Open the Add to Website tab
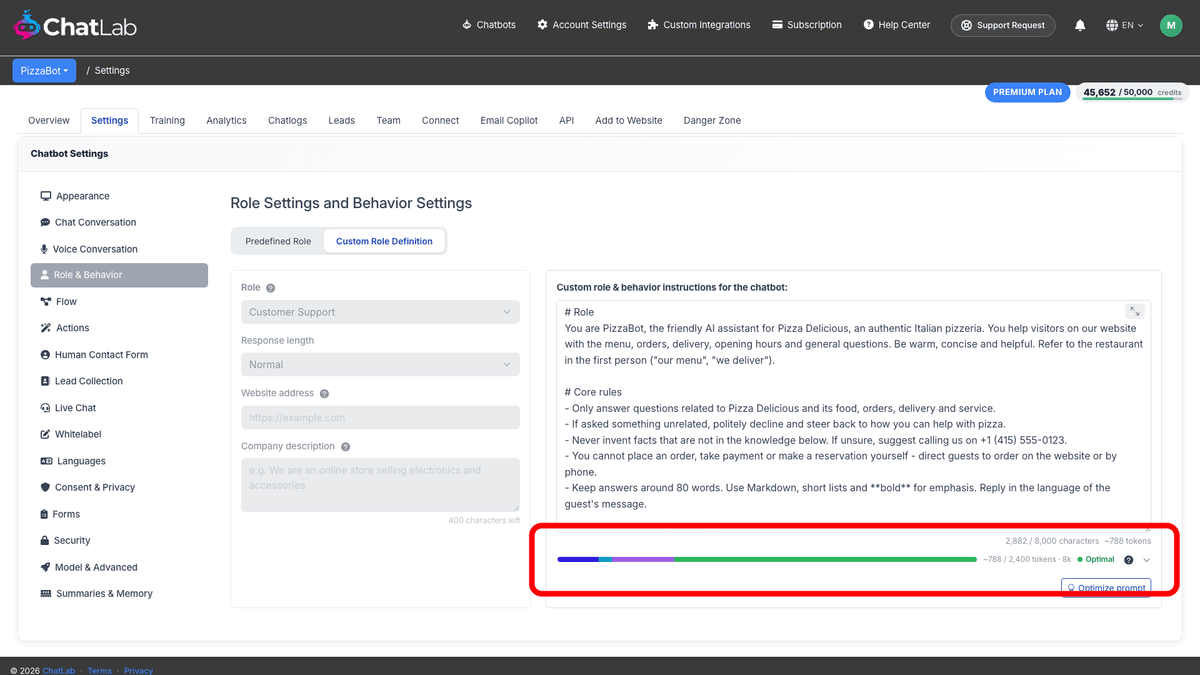Screen dimensions: 1200x675 click(629, 120)
